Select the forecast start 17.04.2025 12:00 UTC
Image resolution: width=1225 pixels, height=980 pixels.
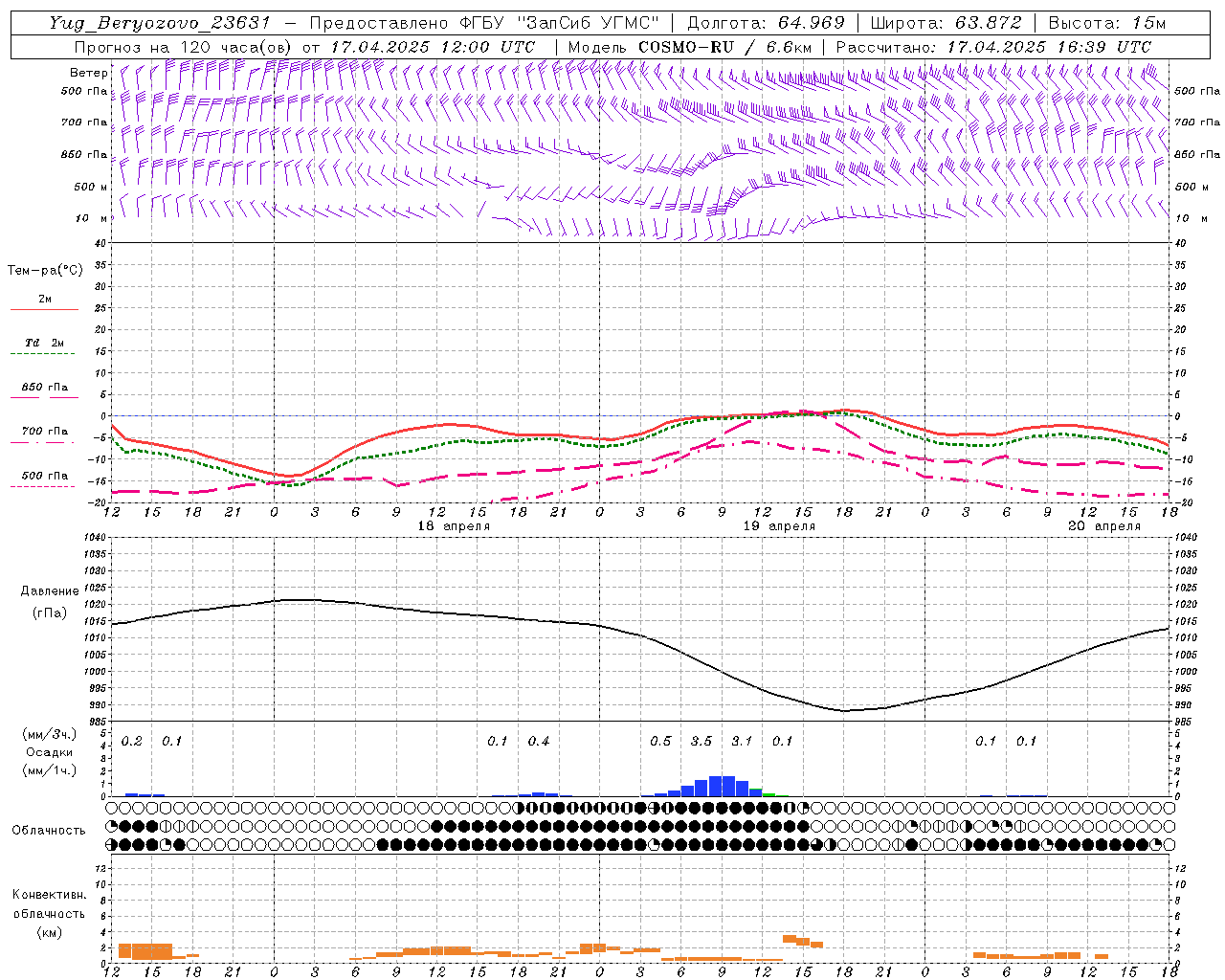pos(433,47)
